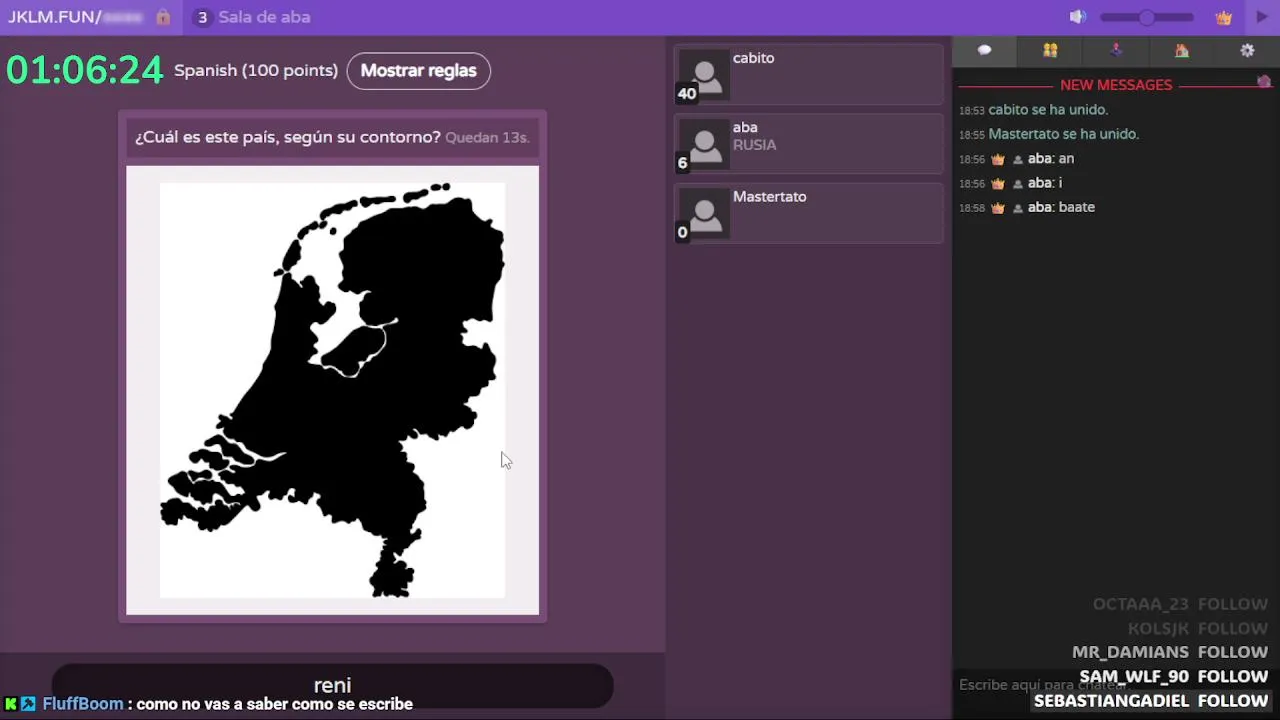Image resolution: width=1280 pixels, height=720 pixels.
Task: Click the 01:06:24 timer
Action: coord(84,70)
